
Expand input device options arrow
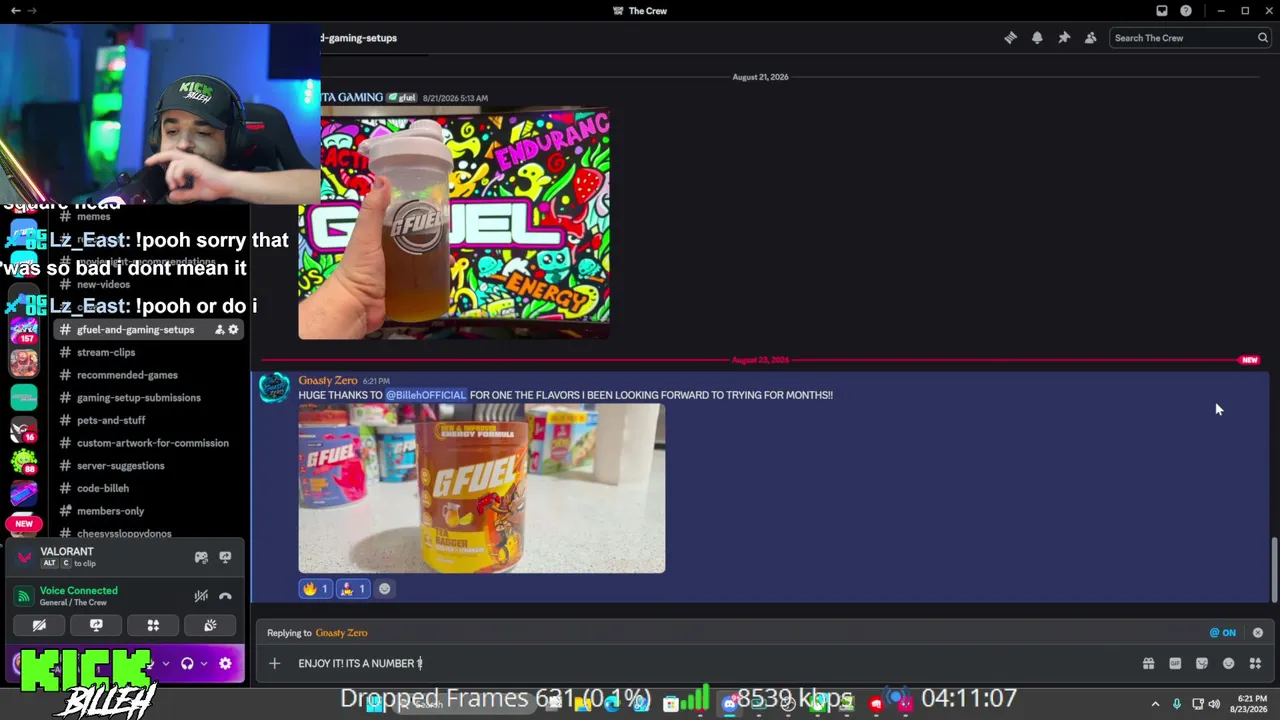[166, 663]
